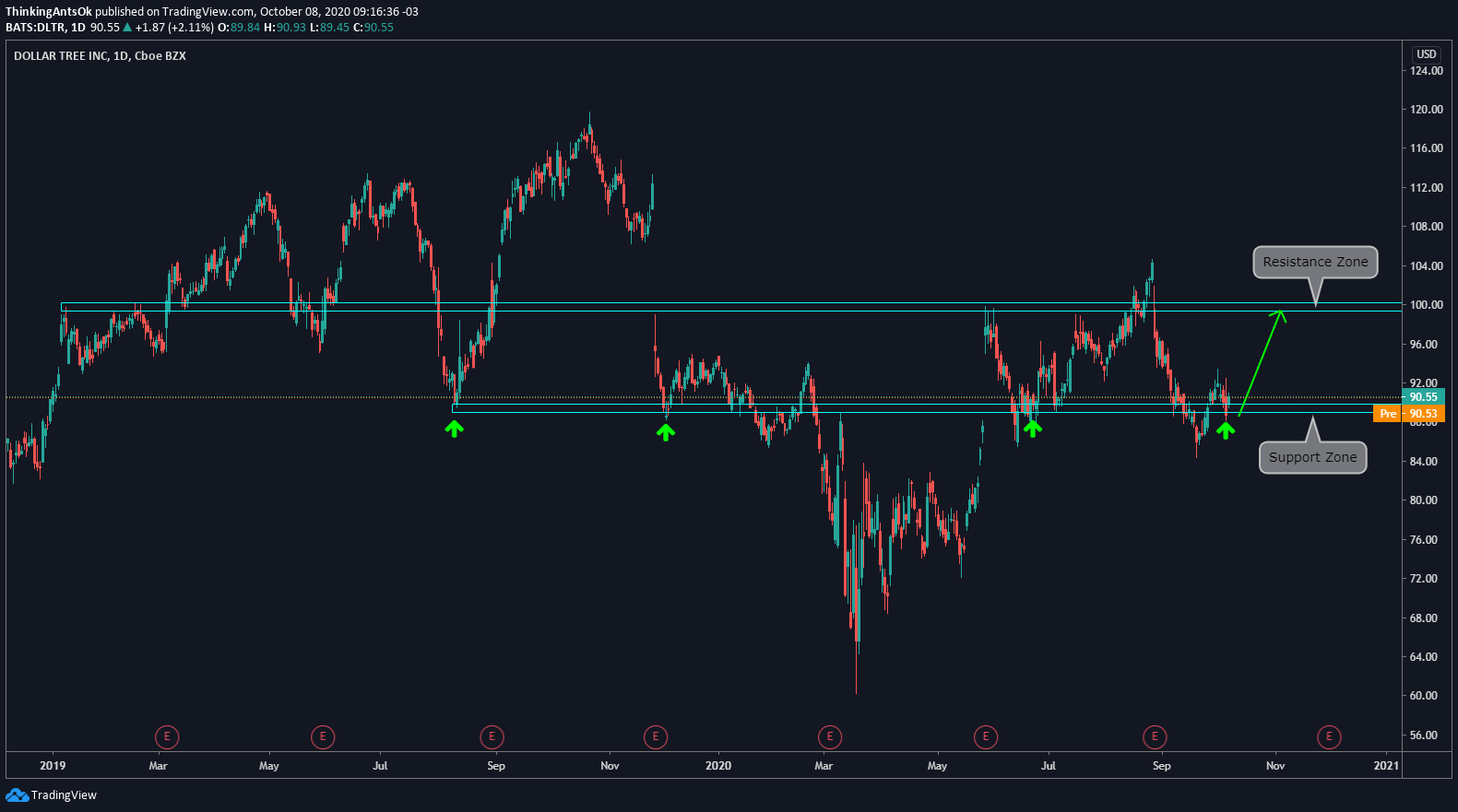Open the March 2019 earnings marker
The image size is (1458, 812).
point(167,737)
